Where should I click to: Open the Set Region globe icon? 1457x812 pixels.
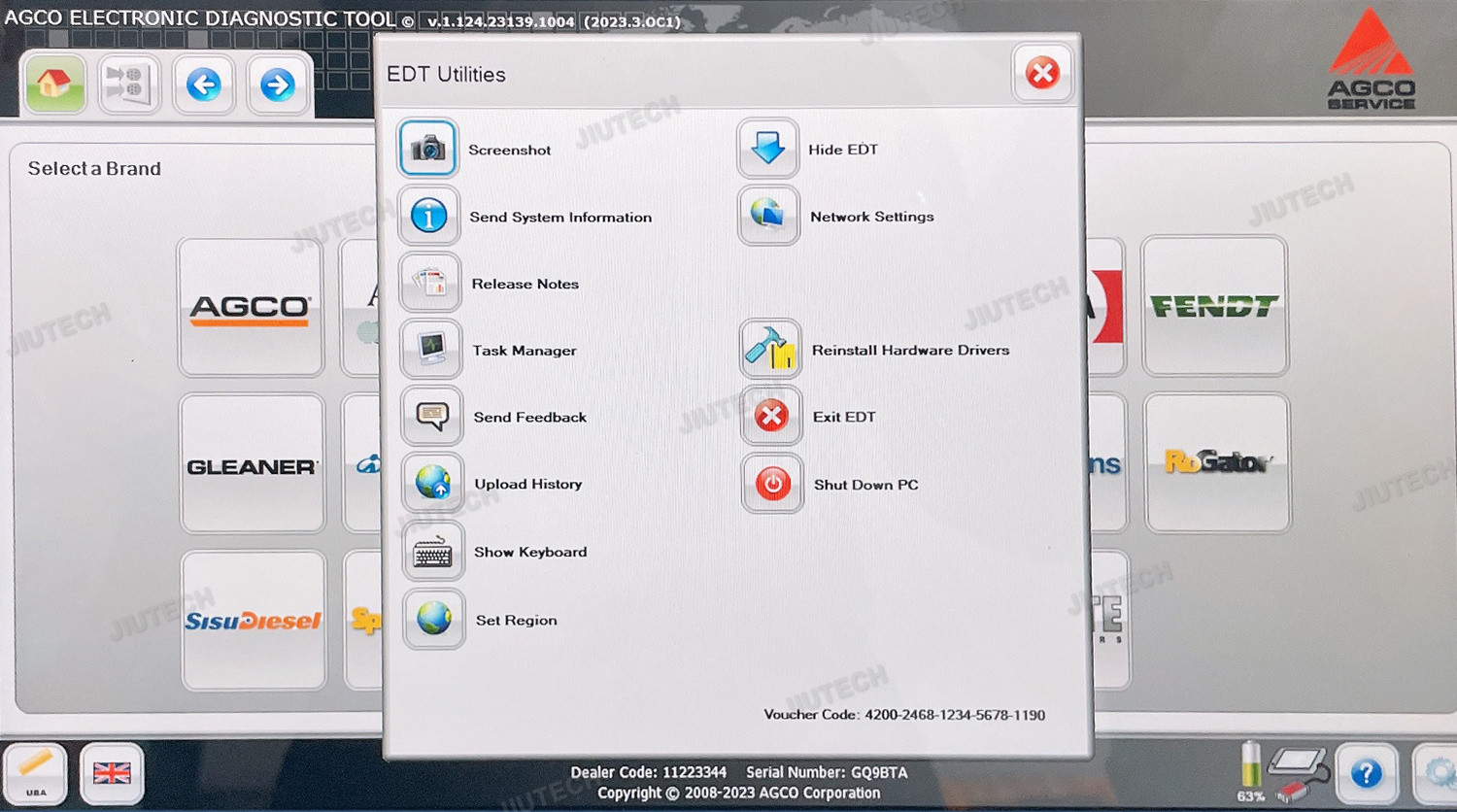(x=433, y=619)
